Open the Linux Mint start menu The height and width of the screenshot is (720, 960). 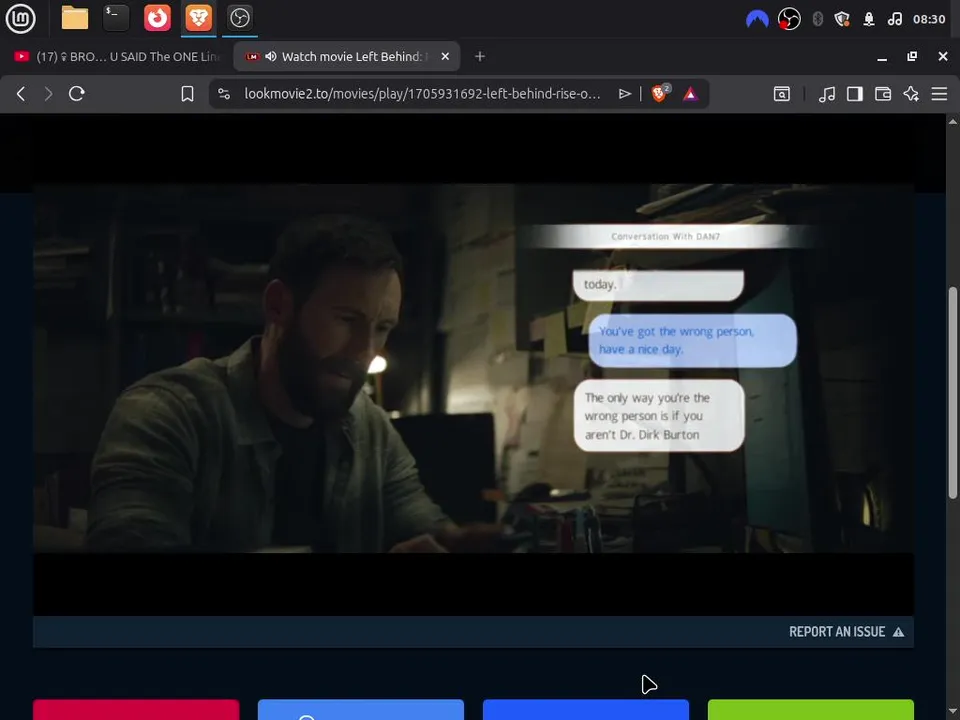click(20, 18)
